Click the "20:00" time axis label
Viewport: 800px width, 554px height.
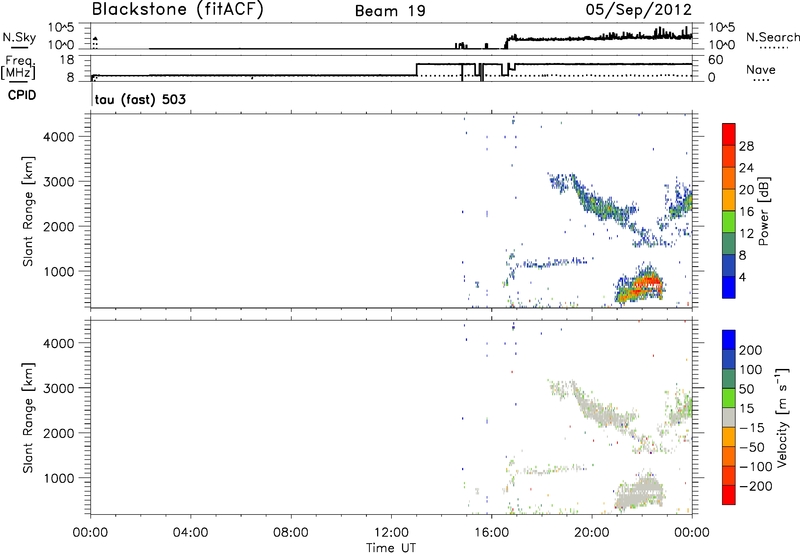click(x=591, y=532)
